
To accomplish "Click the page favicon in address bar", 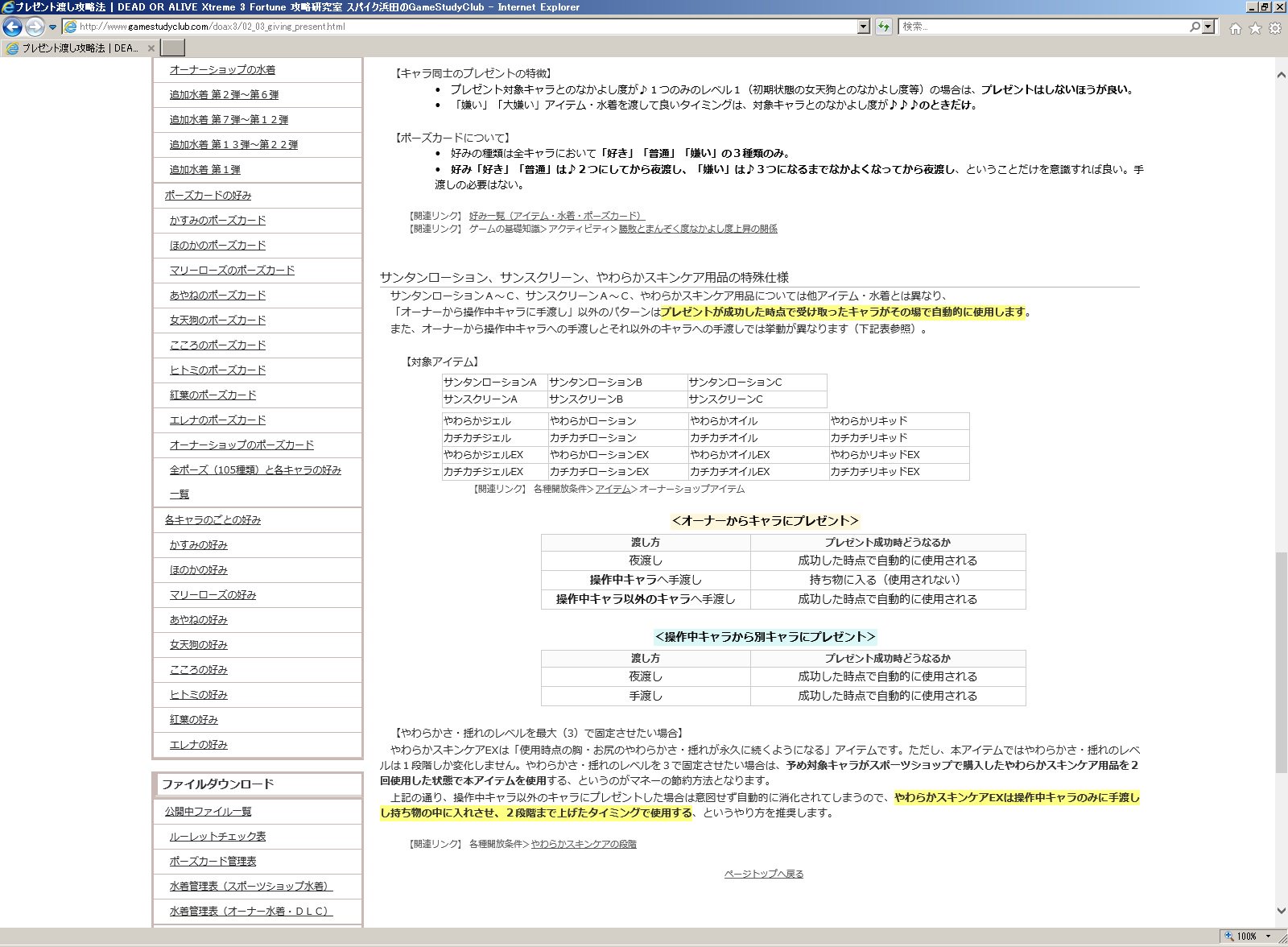I will [70, 27].
